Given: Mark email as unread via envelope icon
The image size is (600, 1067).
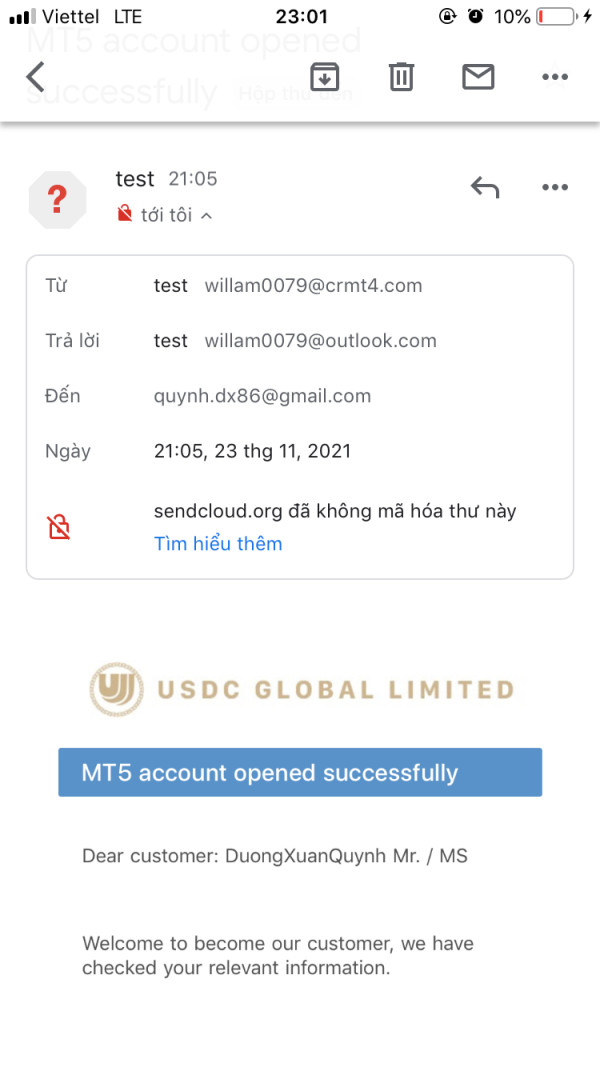Looking at the screenshot, I should [x=478, y=77].
